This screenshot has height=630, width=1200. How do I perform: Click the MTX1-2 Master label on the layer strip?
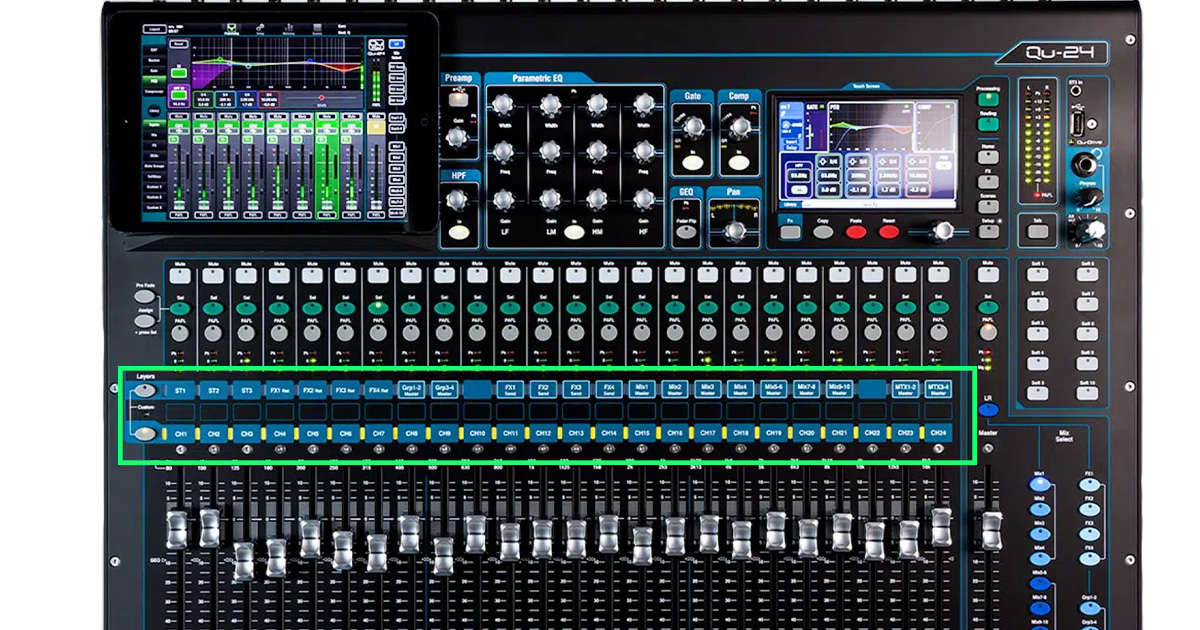click(x=905, y=389)
